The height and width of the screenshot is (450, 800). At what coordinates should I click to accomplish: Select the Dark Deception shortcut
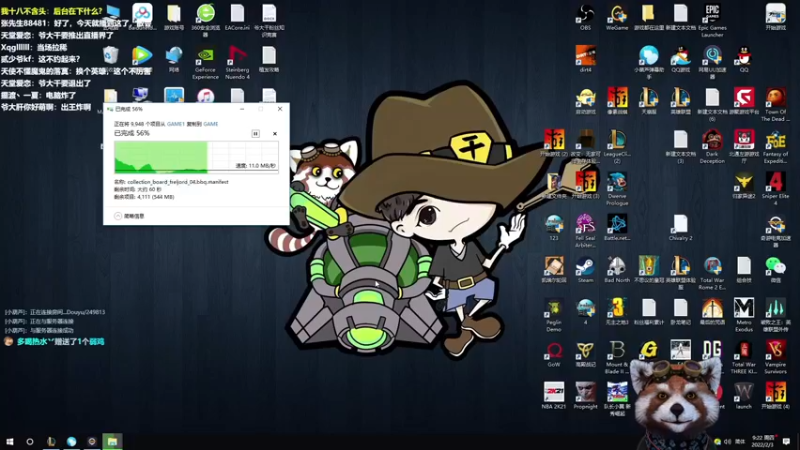(712, 140)
